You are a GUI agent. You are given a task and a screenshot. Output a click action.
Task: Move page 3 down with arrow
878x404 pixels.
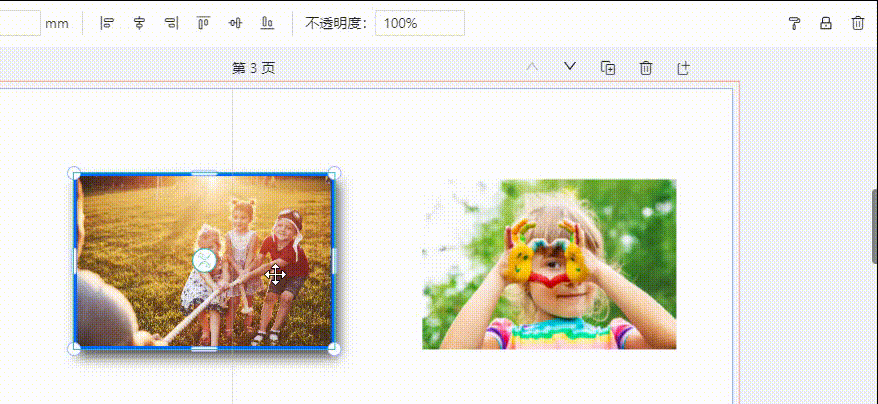point(570,67)
